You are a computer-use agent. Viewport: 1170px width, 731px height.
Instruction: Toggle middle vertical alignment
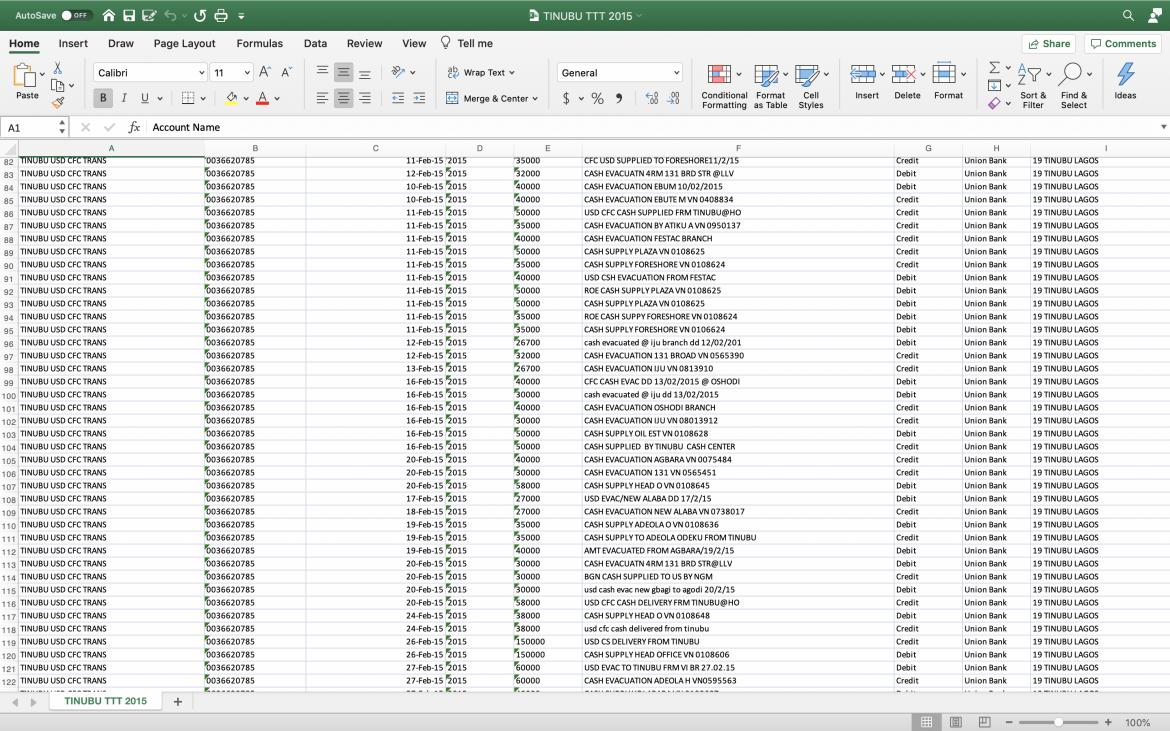tap(343, 72)
